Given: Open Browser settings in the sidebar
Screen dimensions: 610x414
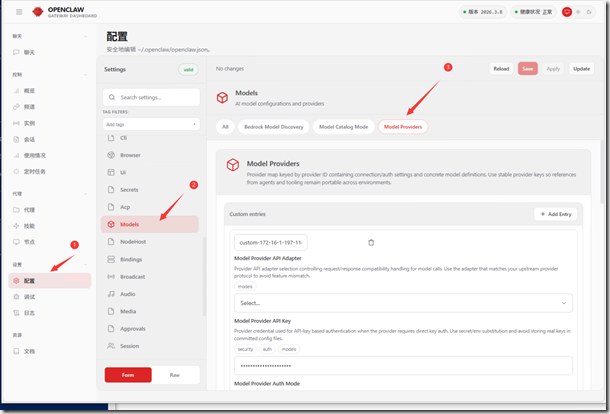Looking at the screenshot, I should point(130,155).
